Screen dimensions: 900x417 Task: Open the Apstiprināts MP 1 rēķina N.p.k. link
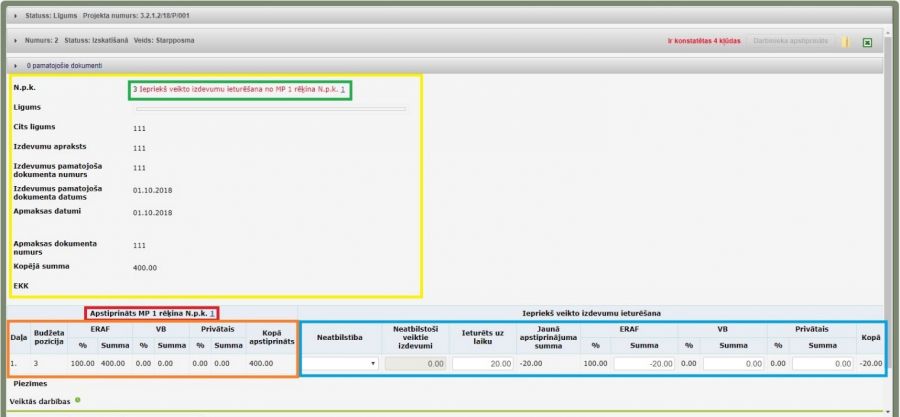click(x=213, y=313)
